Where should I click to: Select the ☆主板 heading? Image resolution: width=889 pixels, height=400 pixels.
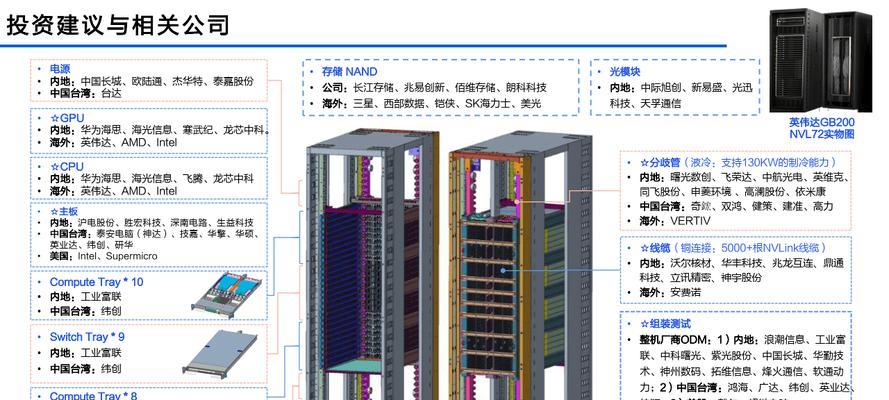point(64,211)
